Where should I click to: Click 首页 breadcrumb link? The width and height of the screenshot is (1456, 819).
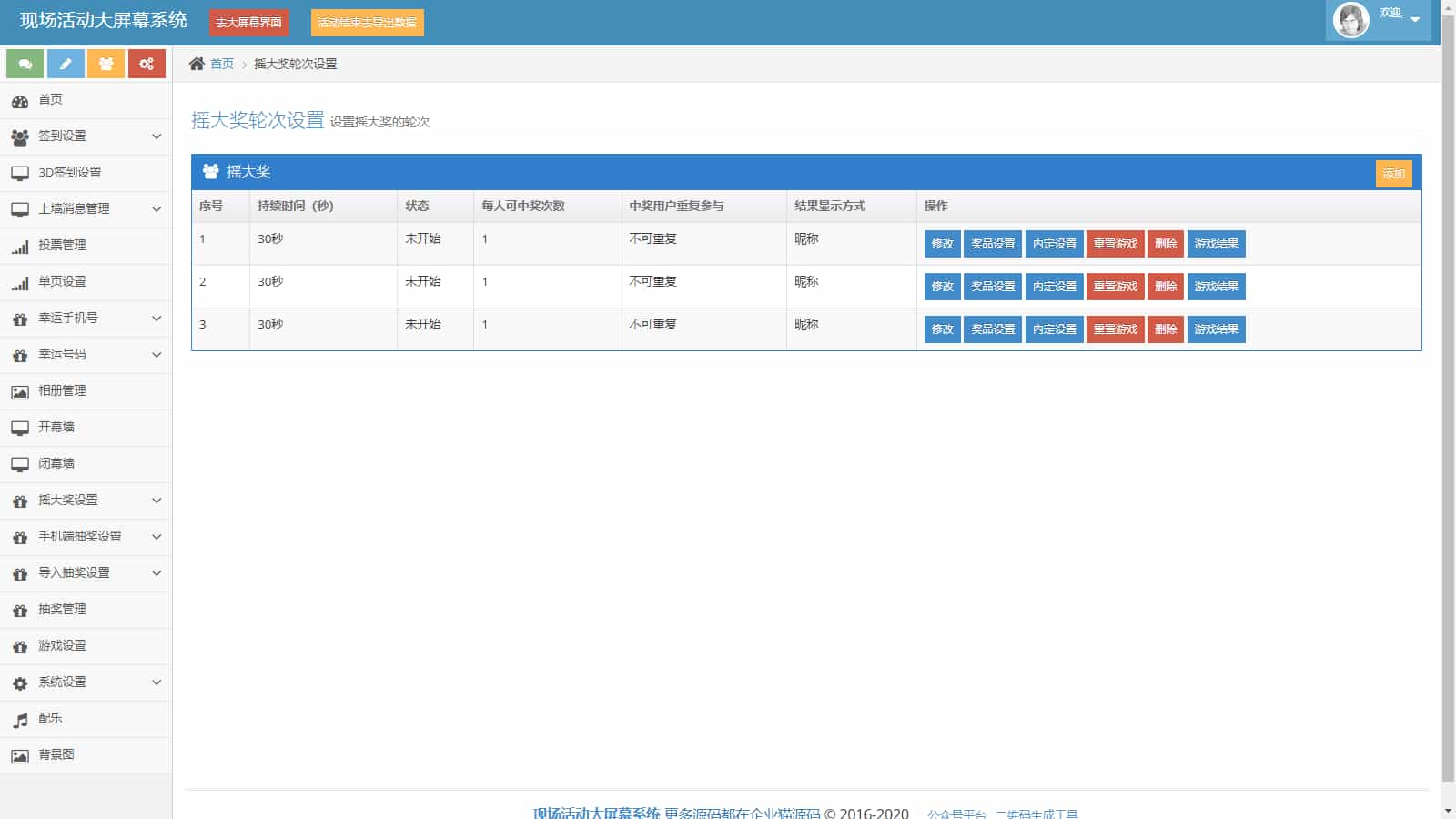point(222,64)
